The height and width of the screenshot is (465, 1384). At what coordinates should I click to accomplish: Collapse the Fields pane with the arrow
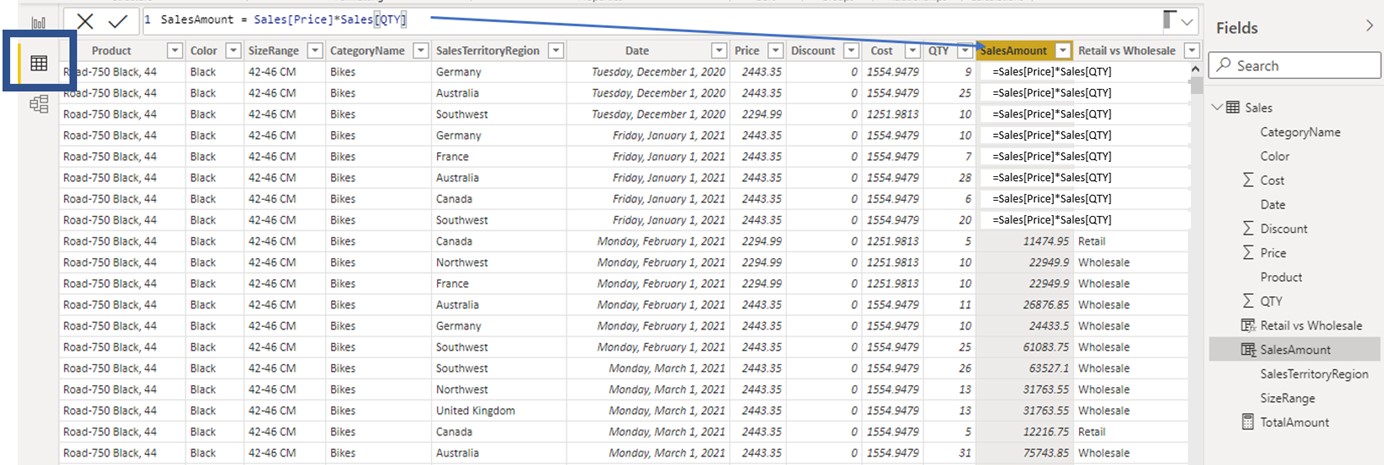pyautogui.click(x=1369, y=27)
